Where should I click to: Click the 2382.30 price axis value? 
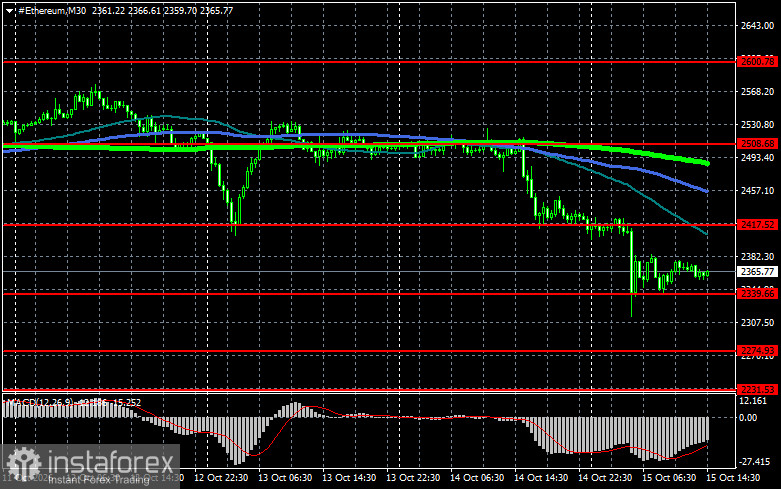point(757,256)
